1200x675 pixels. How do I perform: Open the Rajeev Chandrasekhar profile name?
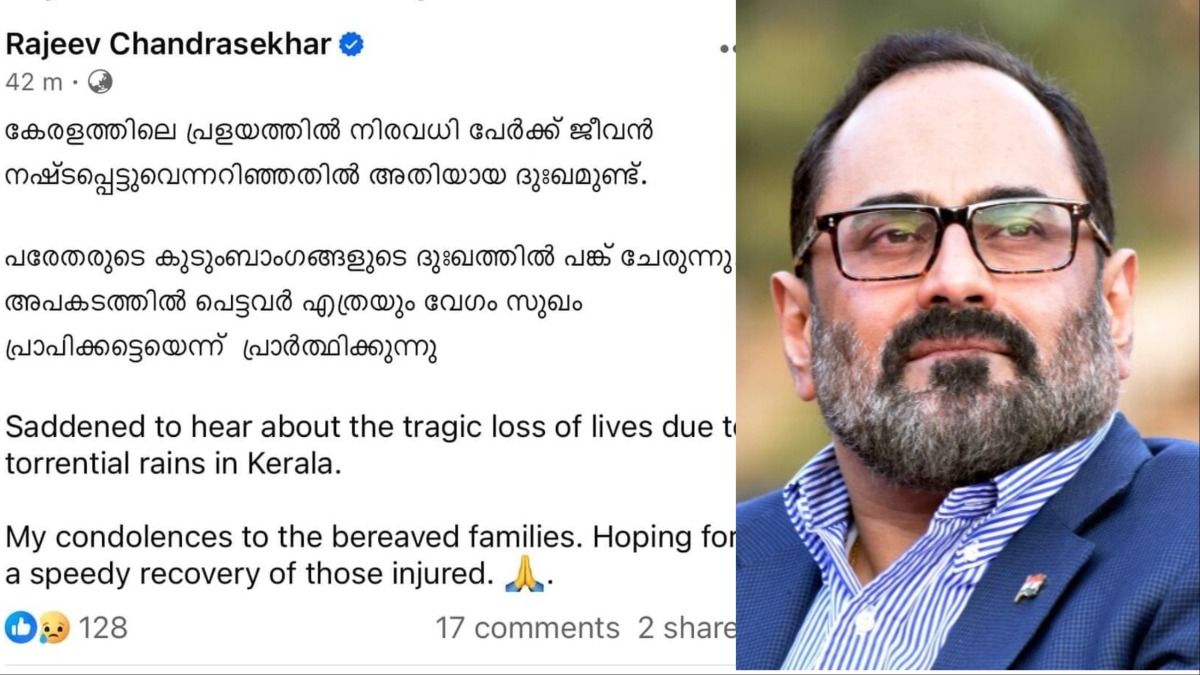point(168,45)
